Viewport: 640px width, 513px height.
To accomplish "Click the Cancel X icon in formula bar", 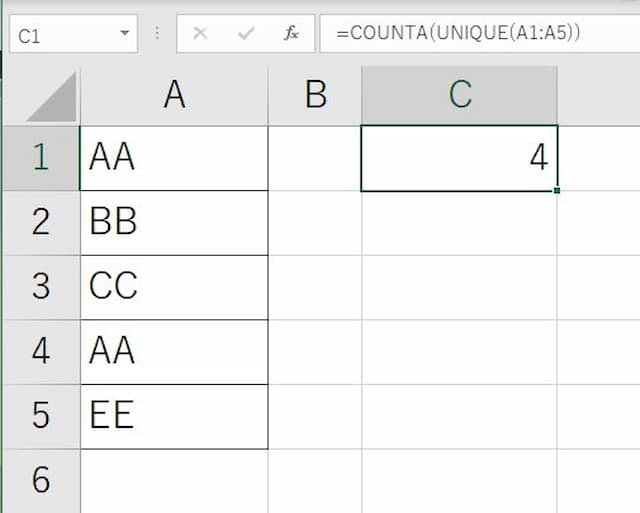I will pyautogui.click(x=200, y=34).
